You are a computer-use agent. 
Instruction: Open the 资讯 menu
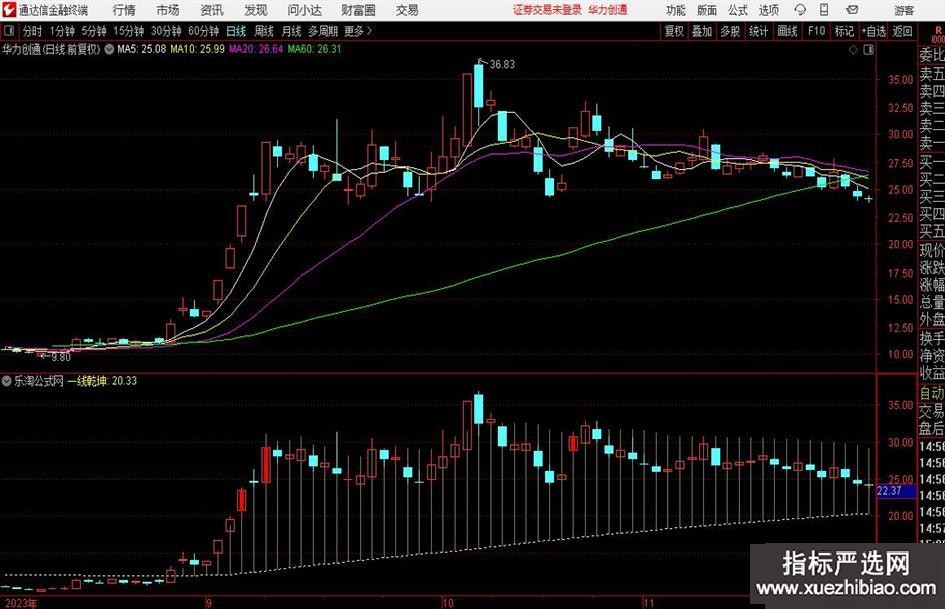point(212,10)
